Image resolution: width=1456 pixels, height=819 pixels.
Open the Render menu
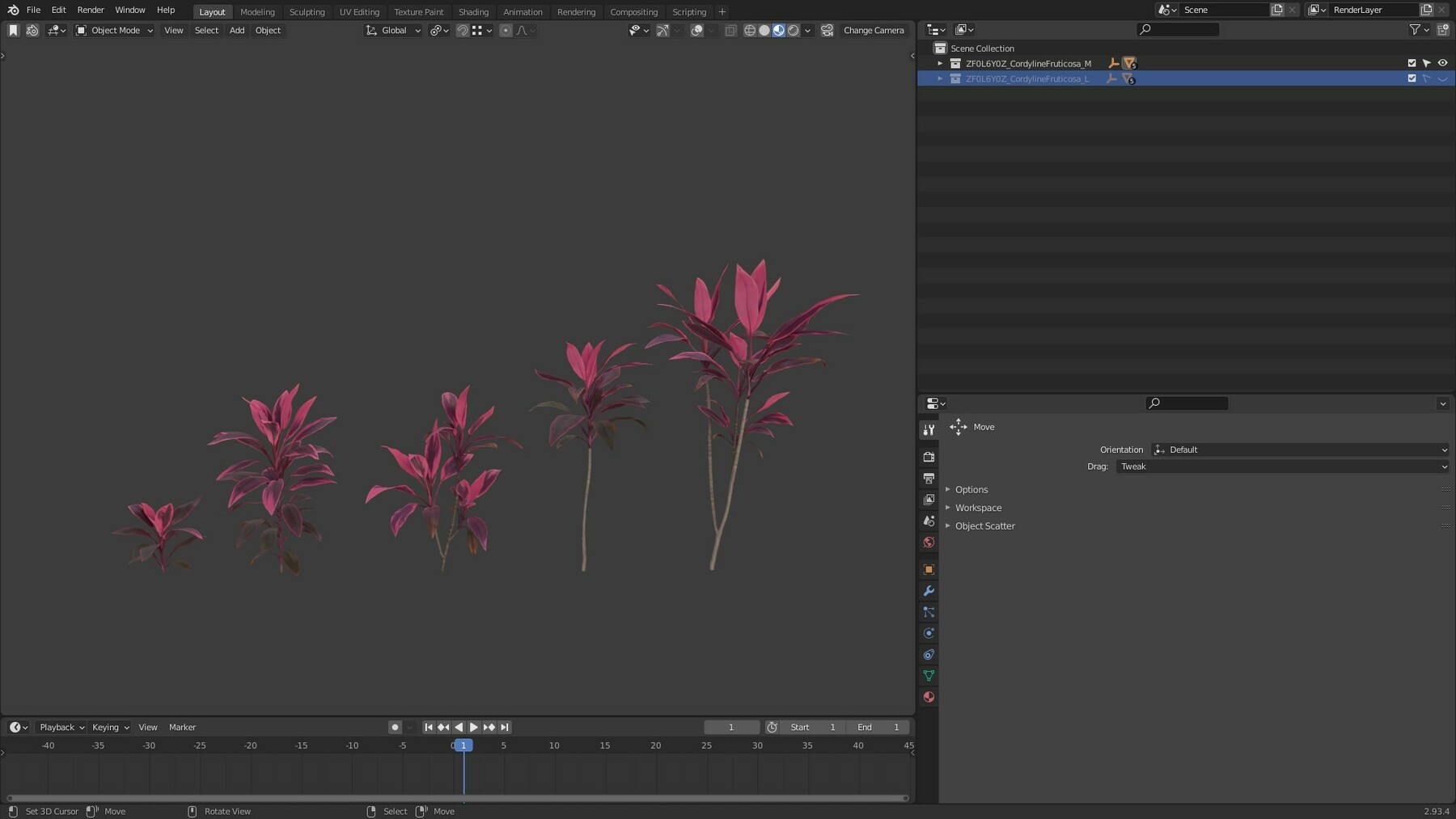click(91, 10)
